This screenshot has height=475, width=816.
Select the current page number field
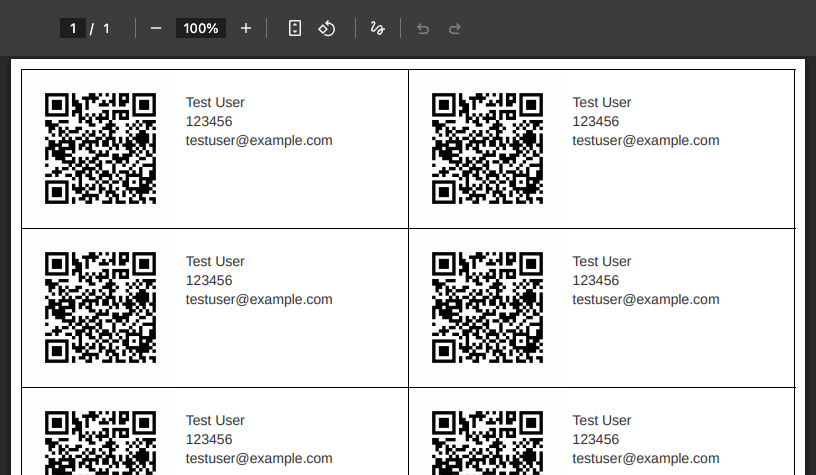72,28
